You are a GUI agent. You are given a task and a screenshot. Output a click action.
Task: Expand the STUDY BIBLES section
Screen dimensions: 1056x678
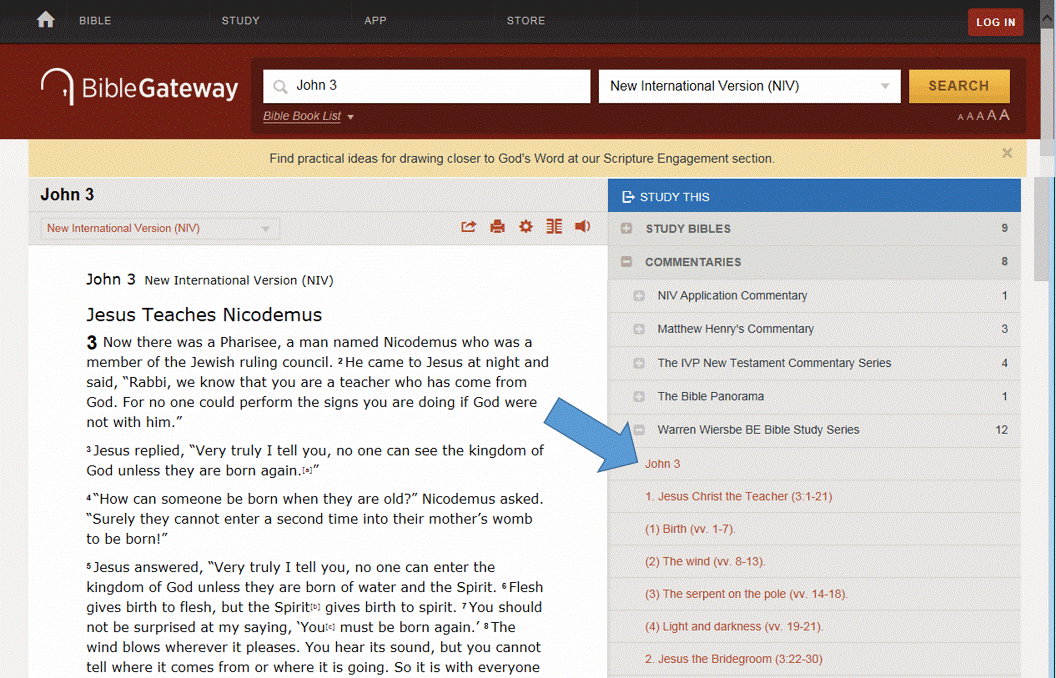[x=626, y=228]
